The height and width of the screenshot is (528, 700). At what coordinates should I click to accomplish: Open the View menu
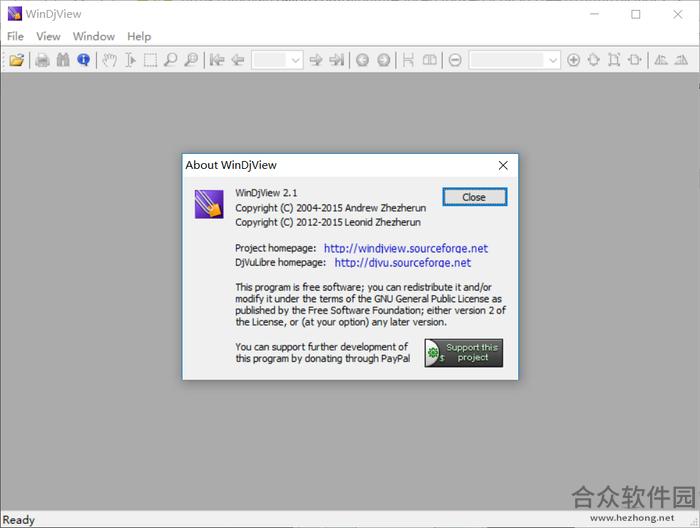click(x=48, y=36)
